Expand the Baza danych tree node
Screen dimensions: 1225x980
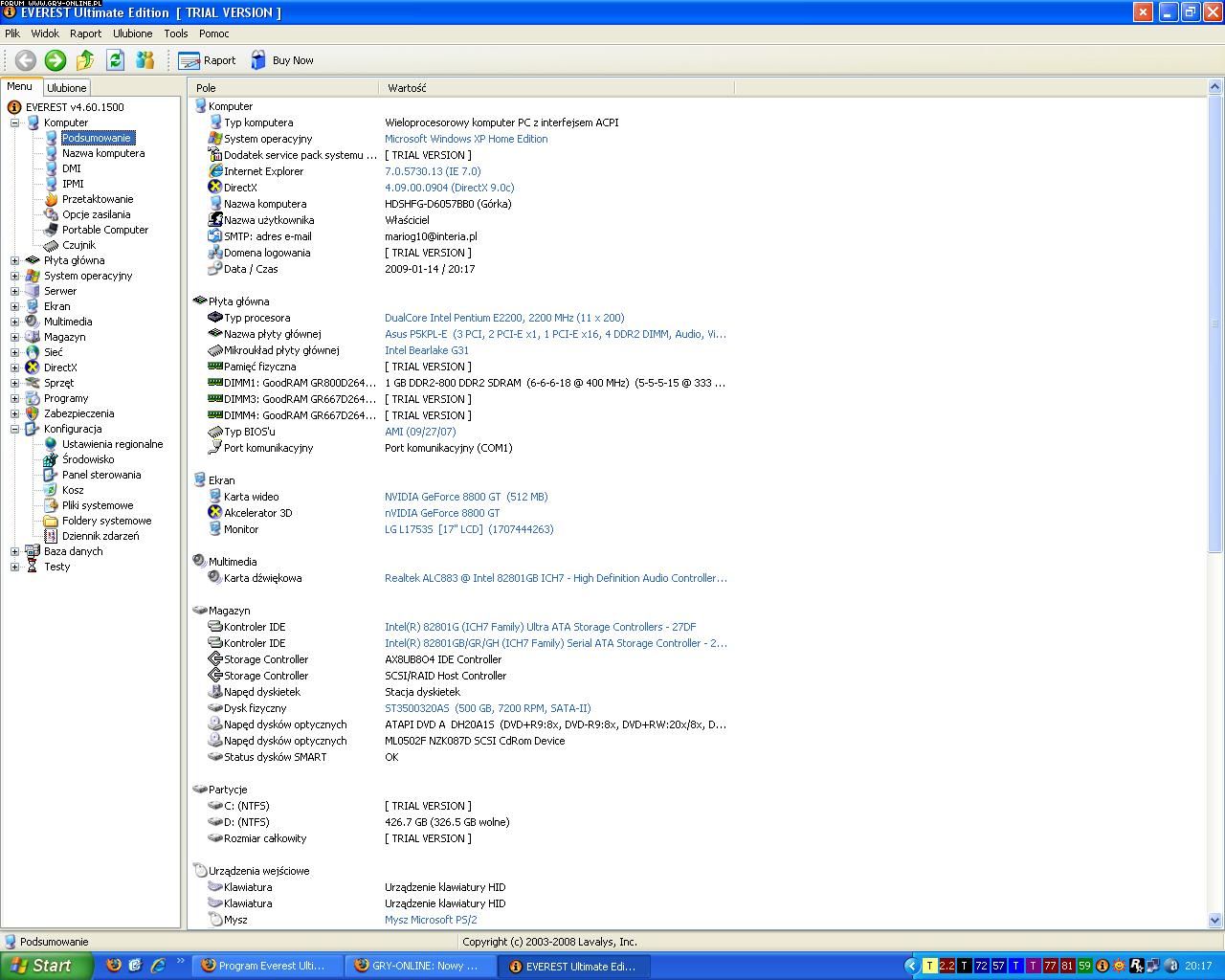14,551
